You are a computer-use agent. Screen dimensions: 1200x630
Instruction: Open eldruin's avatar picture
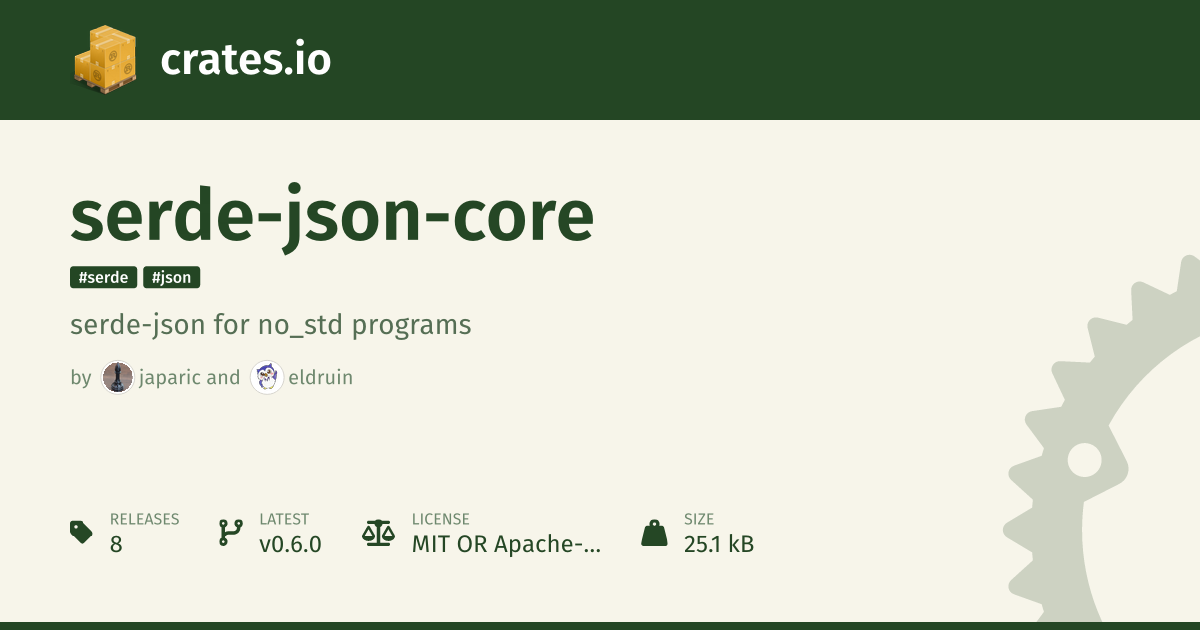click(x=267, y=377)
